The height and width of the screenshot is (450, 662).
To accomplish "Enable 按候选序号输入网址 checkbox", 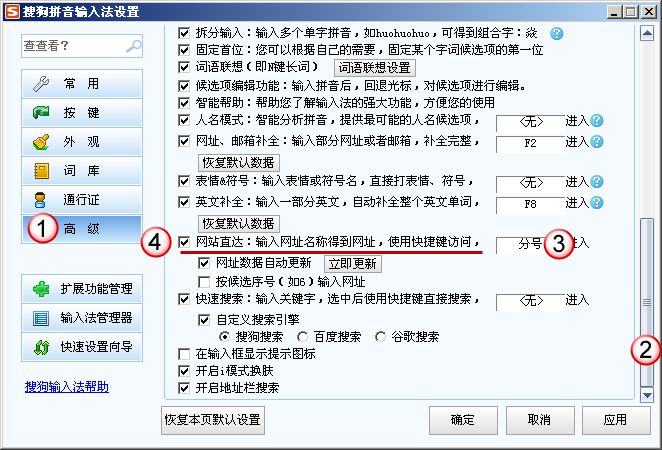I will (204, 282).
